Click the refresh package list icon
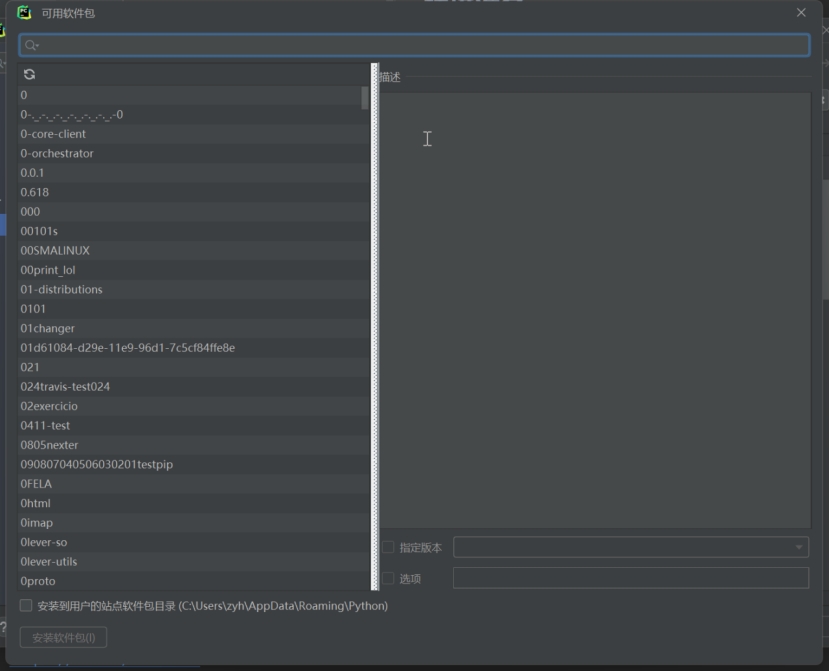830x671 pixels. (29, 74)
